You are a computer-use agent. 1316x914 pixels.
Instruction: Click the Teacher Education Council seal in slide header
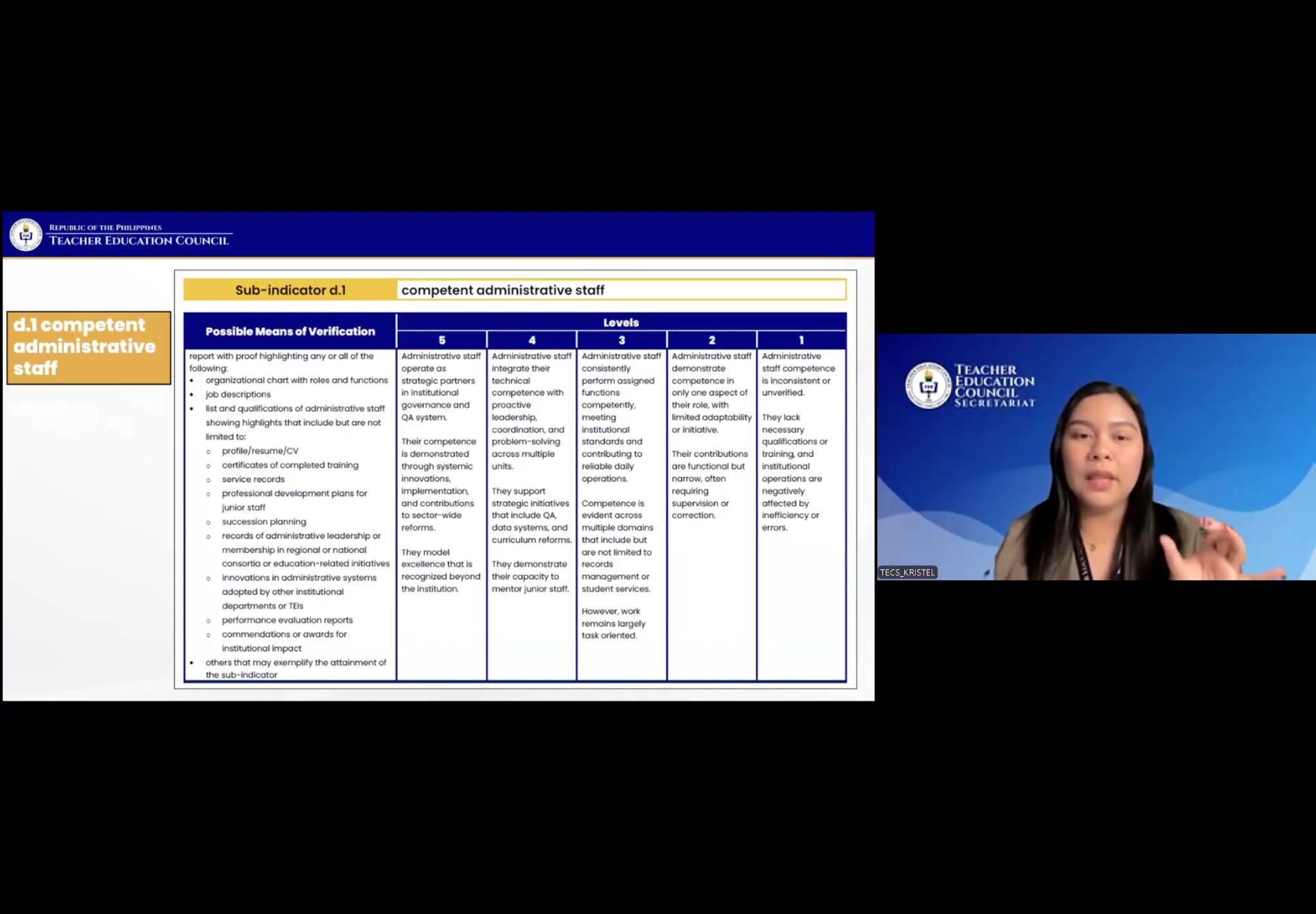(26, 235)
